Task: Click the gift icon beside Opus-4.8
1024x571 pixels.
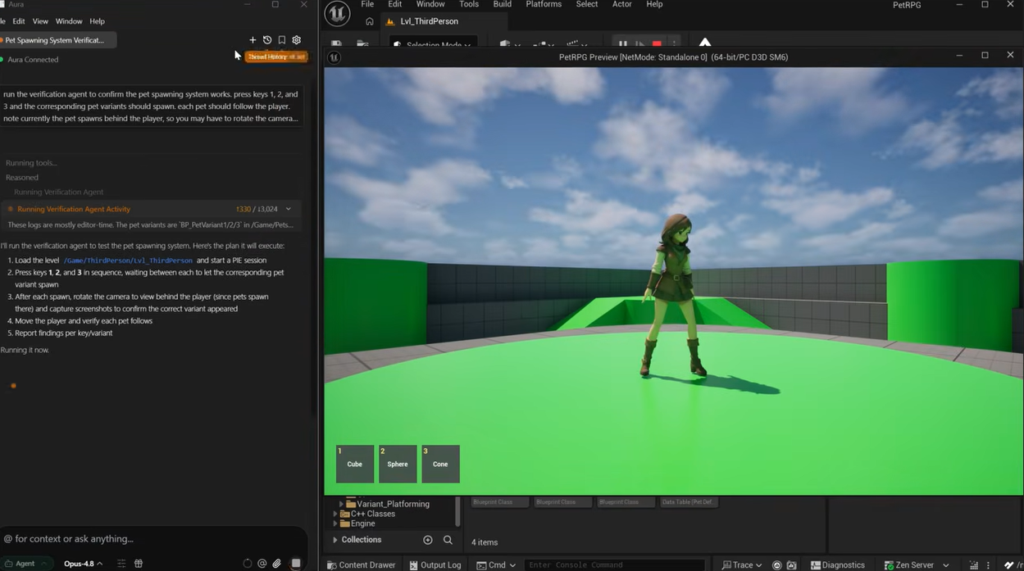Action: 138,563
